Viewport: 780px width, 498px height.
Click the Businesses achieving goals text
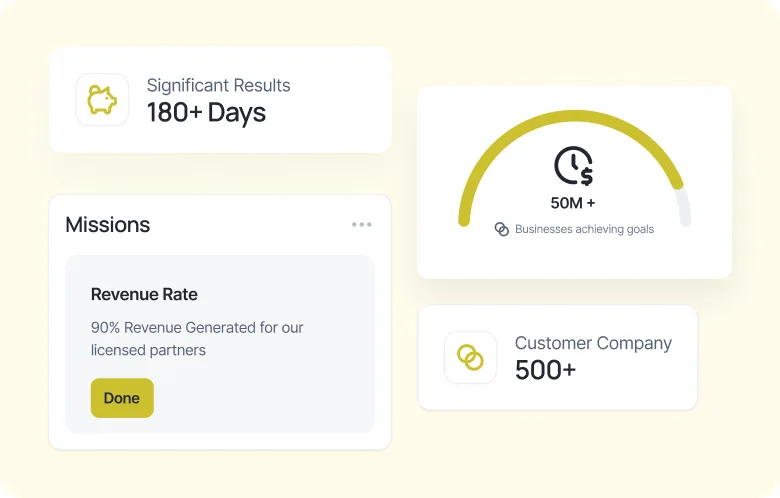(x=585, y=229)
